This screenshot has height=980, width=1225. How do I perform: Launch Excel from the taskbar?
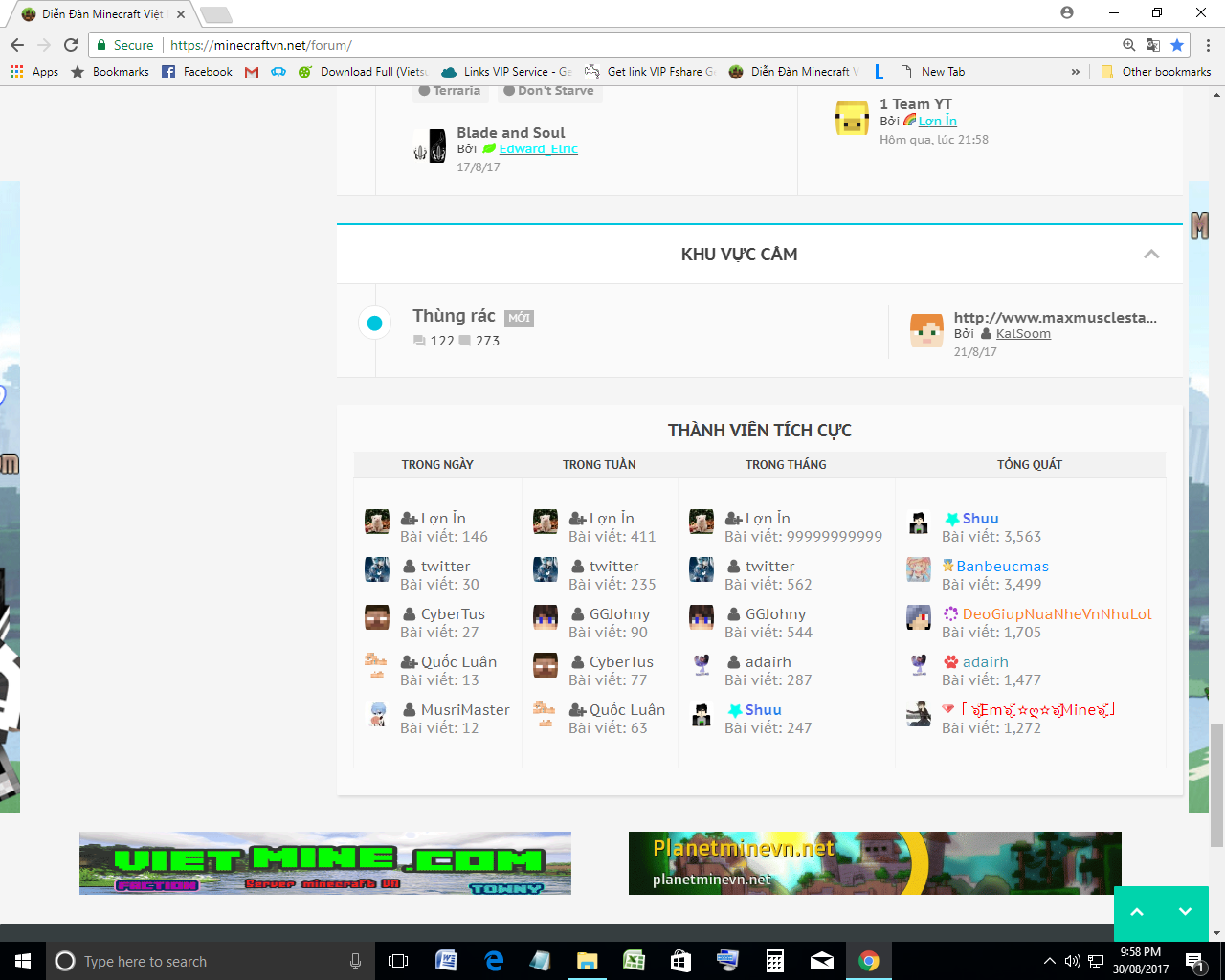(x=634, y=961)
